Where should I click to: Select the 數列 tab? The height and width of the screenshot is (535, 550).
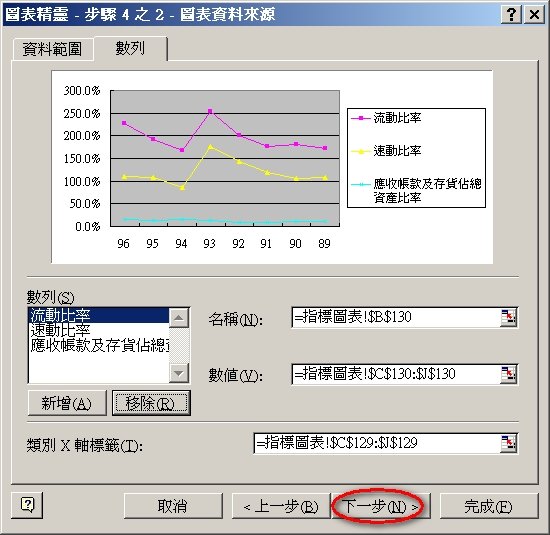[130, 48]
